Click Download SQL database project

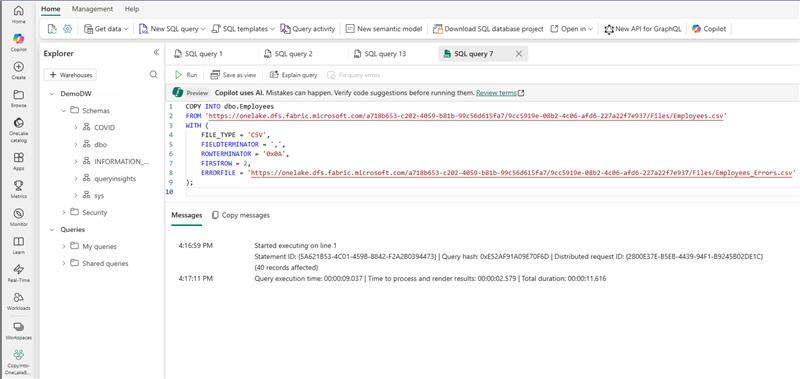[488, 29]
